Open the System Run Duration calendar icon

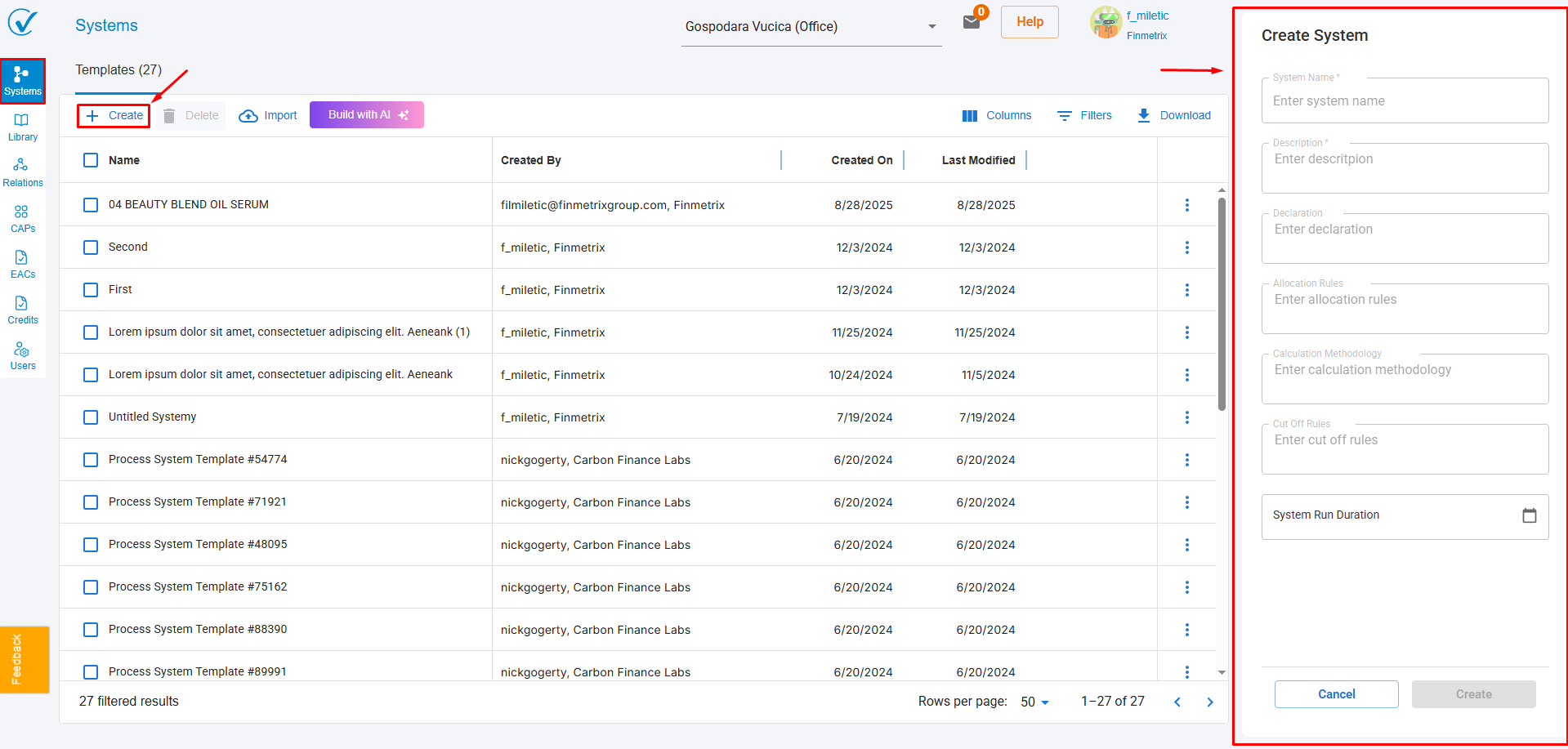coord(1529,515)
